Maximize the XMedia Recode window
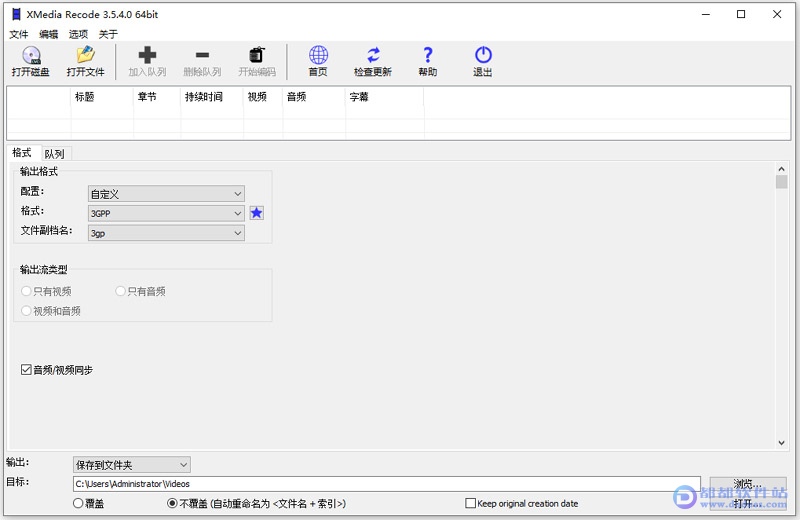The image size is (800, 520). pyautogui.click(x=741, y=14)
